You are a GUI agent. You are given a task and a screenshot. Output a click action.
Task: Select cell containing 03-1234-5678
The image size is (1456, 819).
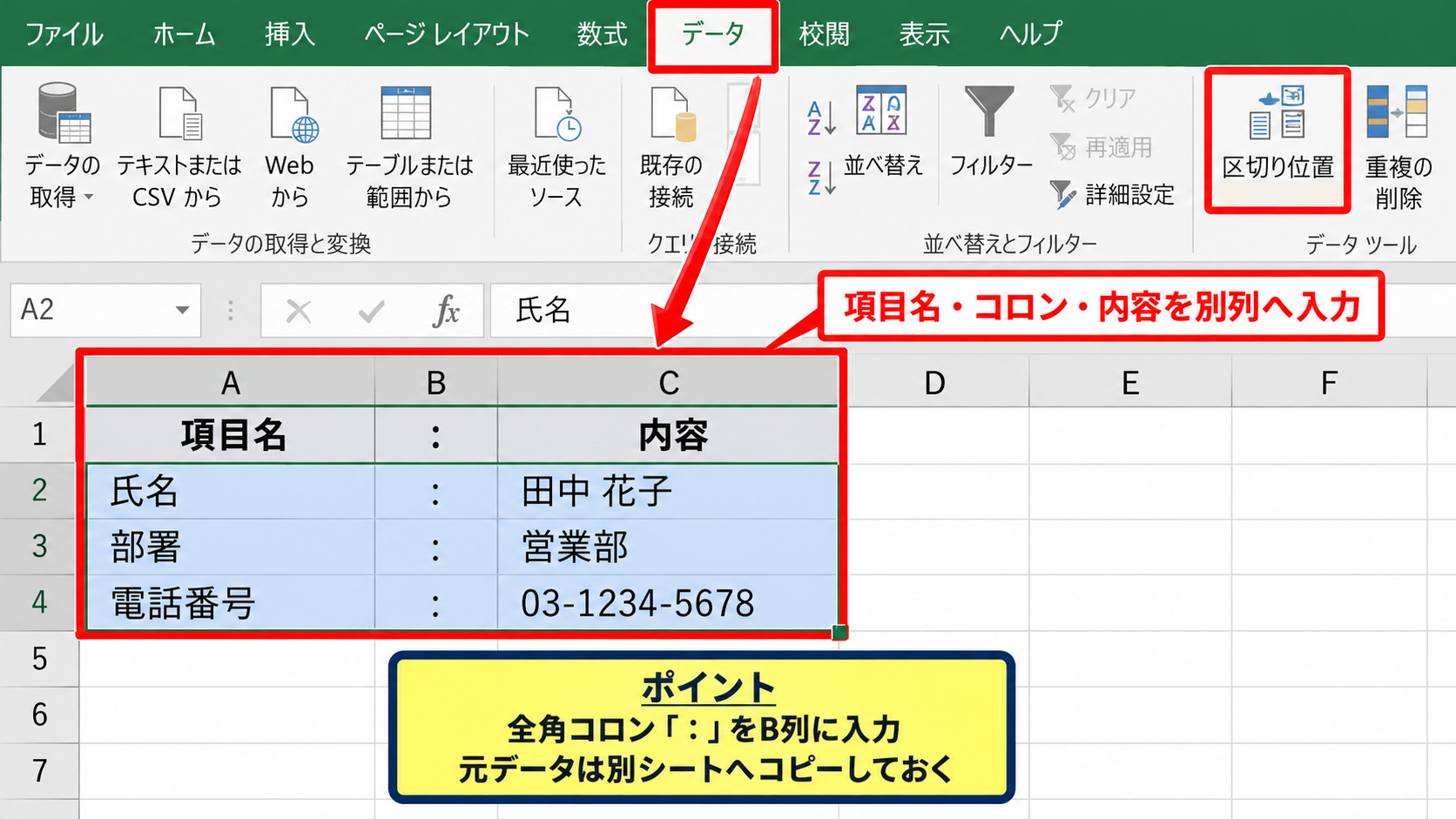[x=668, y=603]
